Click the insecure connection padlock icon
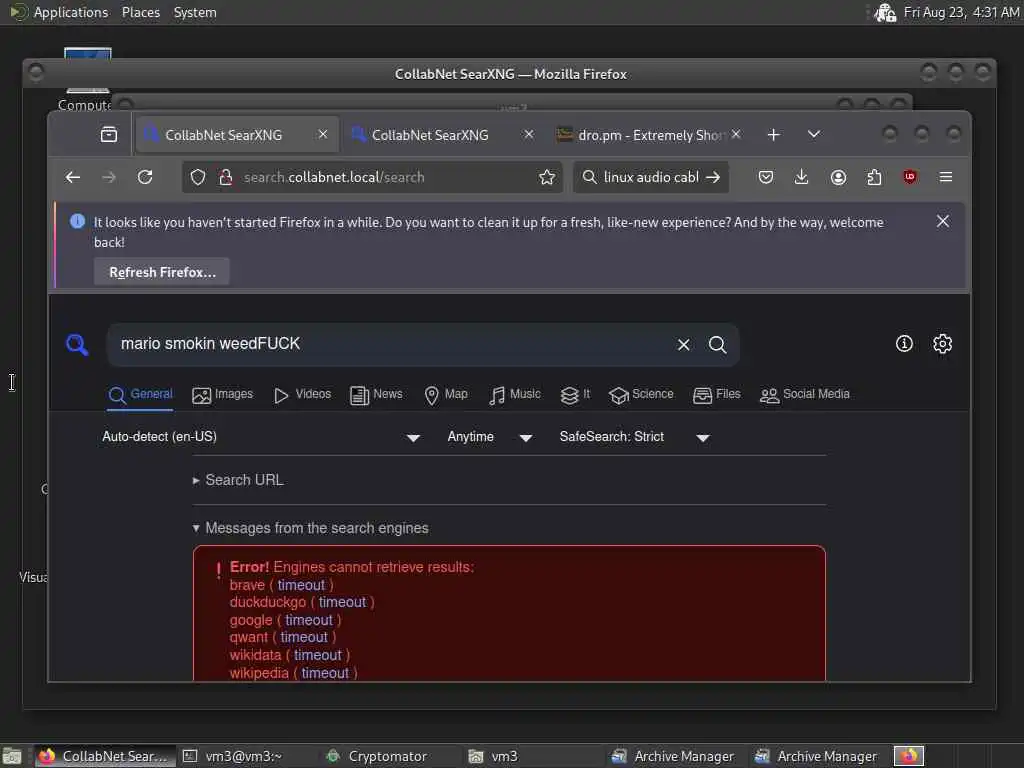Viewport: 1024px width, 768px height. (x=225, y=177)
